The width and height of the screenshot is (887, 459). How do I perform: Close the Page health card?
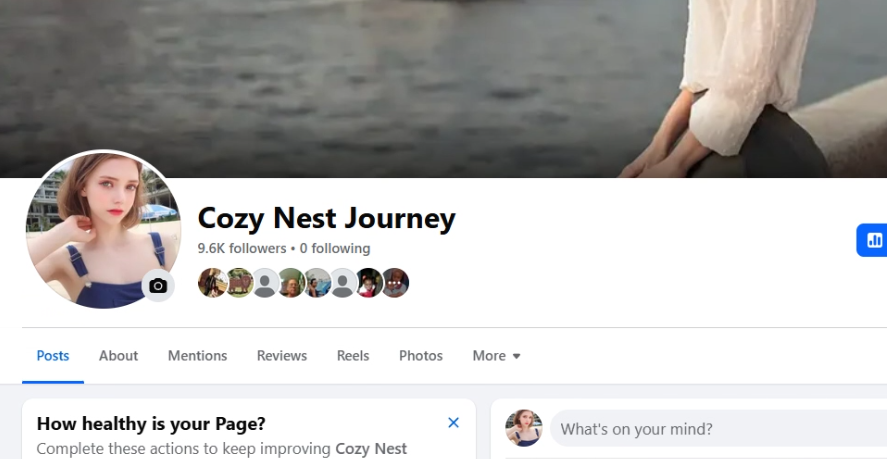point(453,423)
